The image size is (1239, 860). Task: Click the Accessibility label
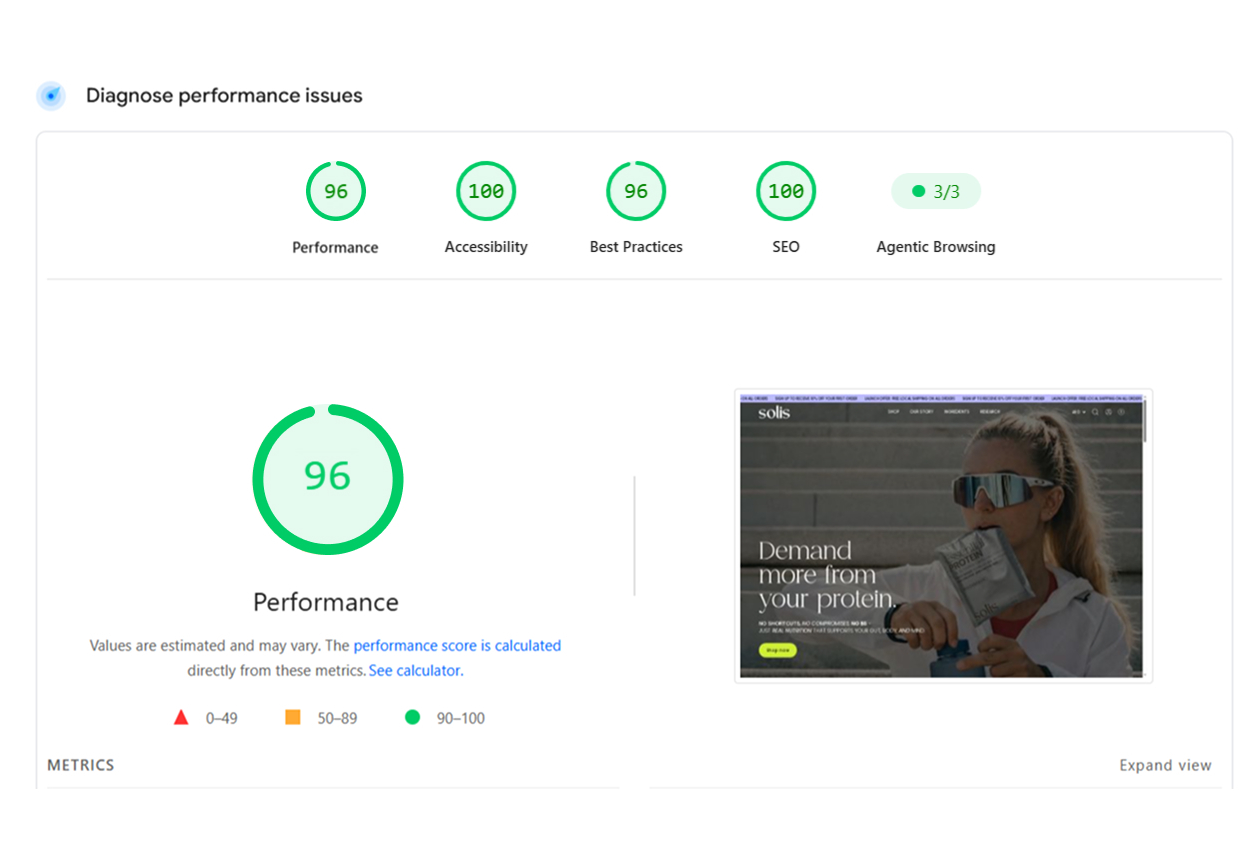tap(486, 247)
